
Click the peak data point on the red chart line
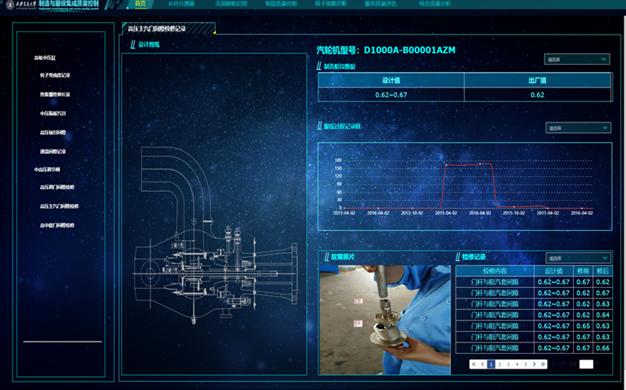(480, 164)
